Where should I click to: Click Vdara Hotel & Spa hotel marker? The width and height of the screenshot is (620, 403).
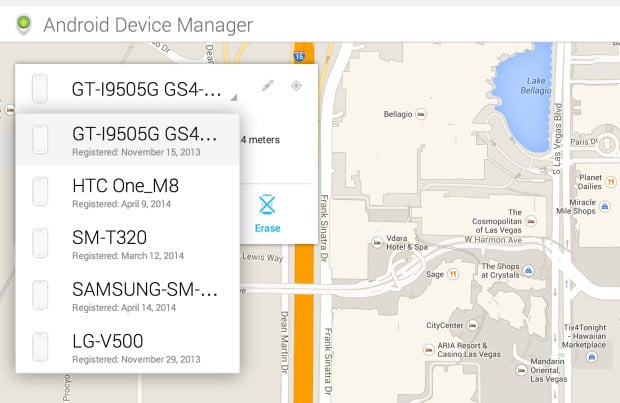click(x=377, y=242)
